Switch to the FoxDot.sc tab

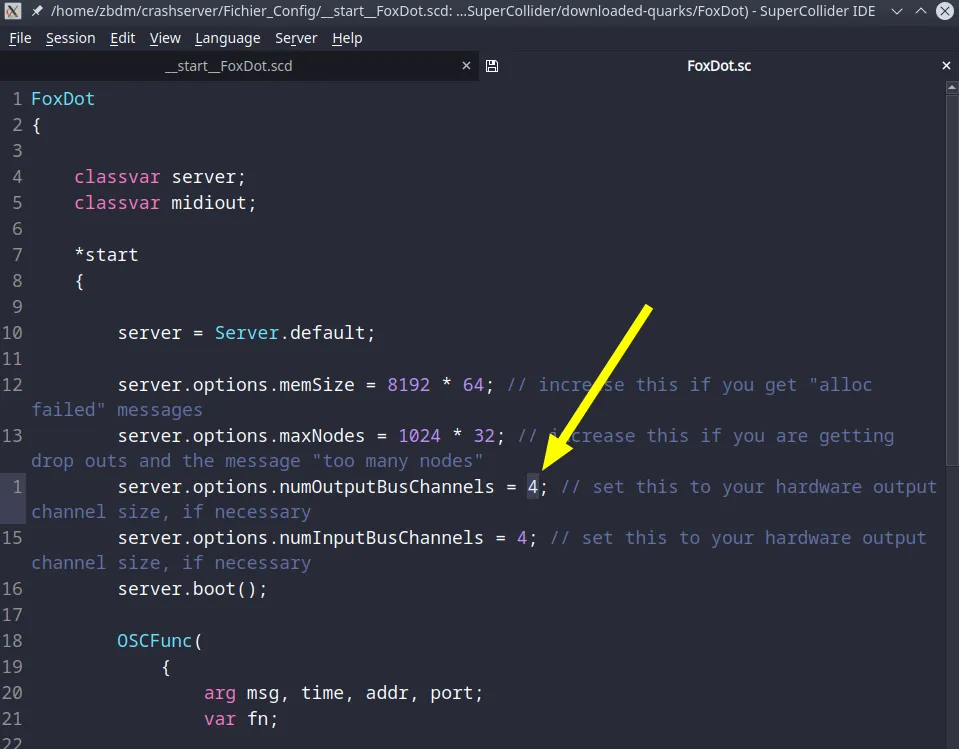click(718, 66)
